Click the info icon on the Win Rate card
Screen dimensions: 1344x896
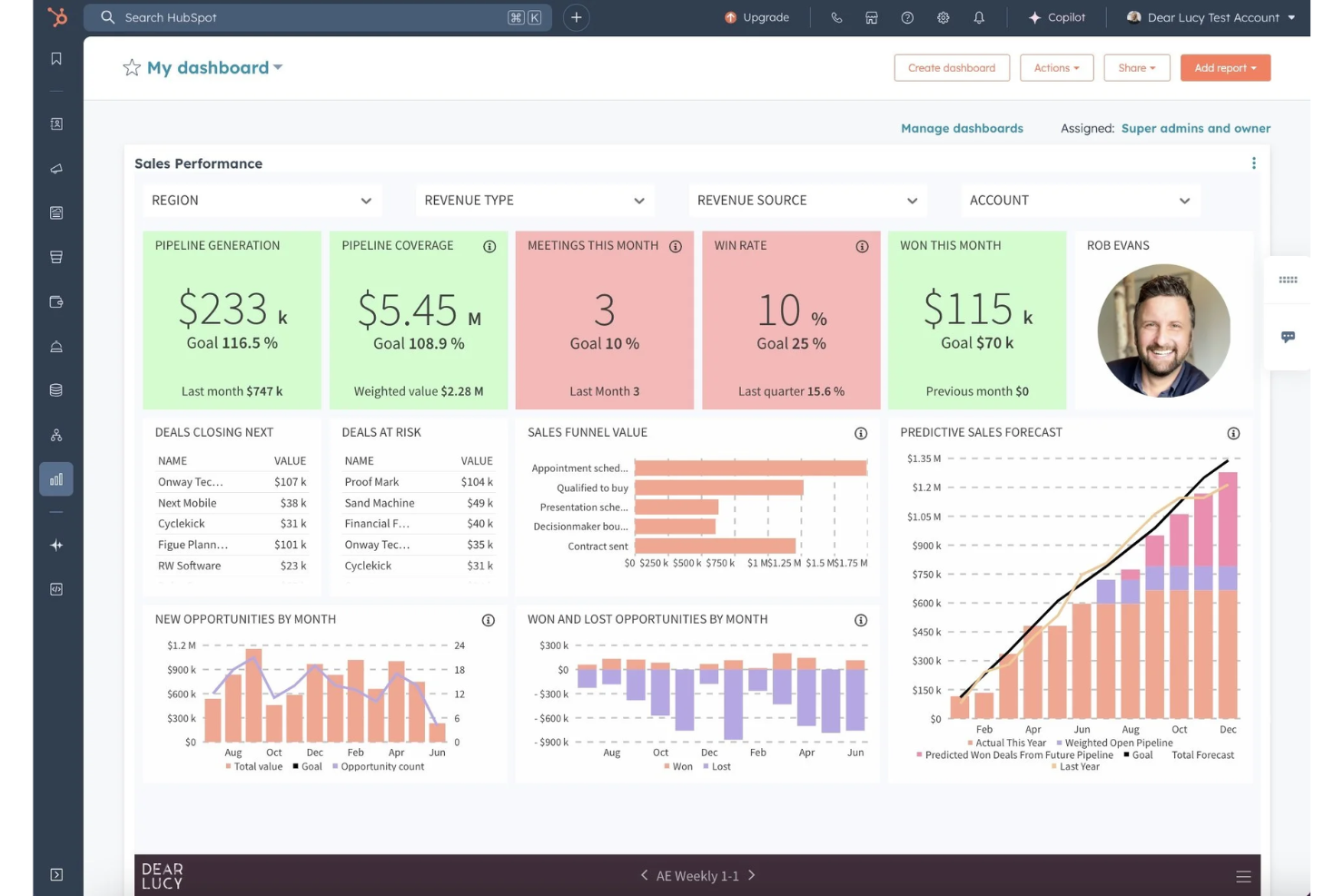[x=861, y=246]
